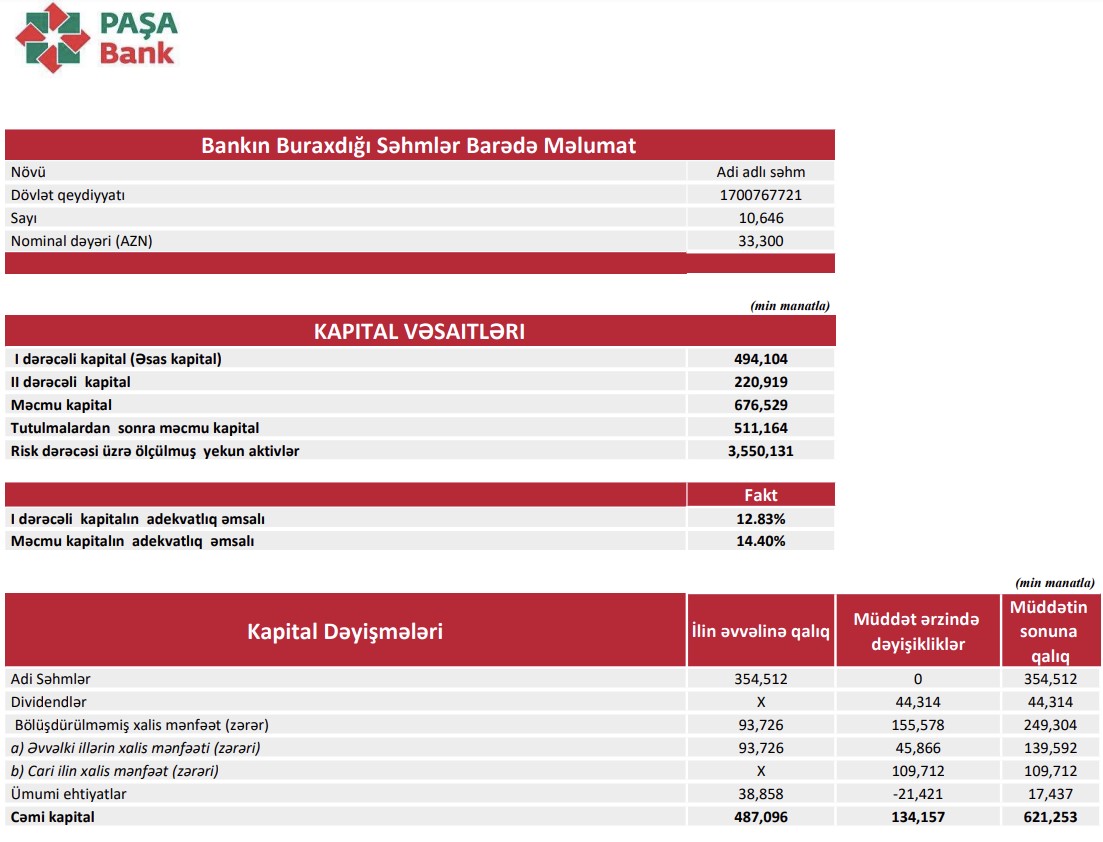Select the Müddət ərzində dəyişikliklər column header
The image size is (1103, 842).
click(916, 631)
